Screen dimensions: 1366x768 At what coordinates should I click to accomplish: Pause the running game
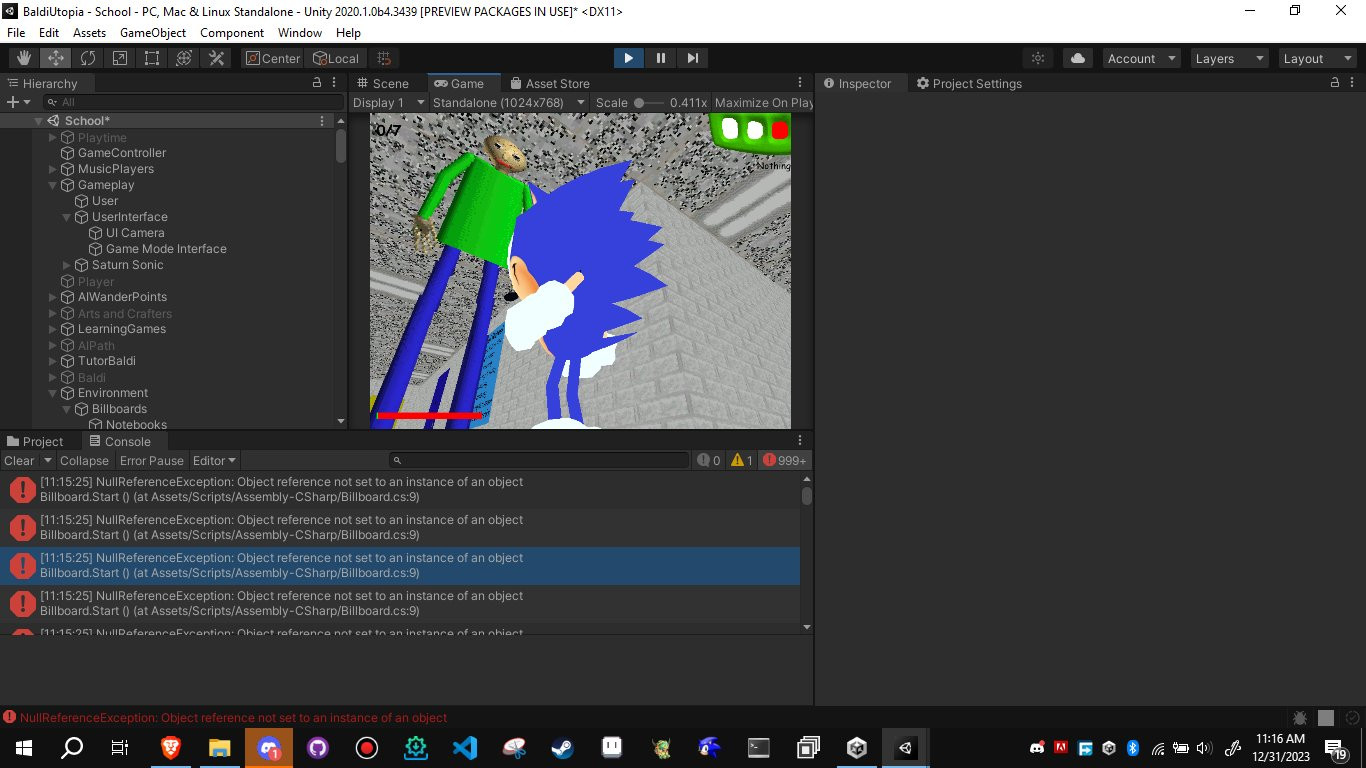tap(660, 58)
